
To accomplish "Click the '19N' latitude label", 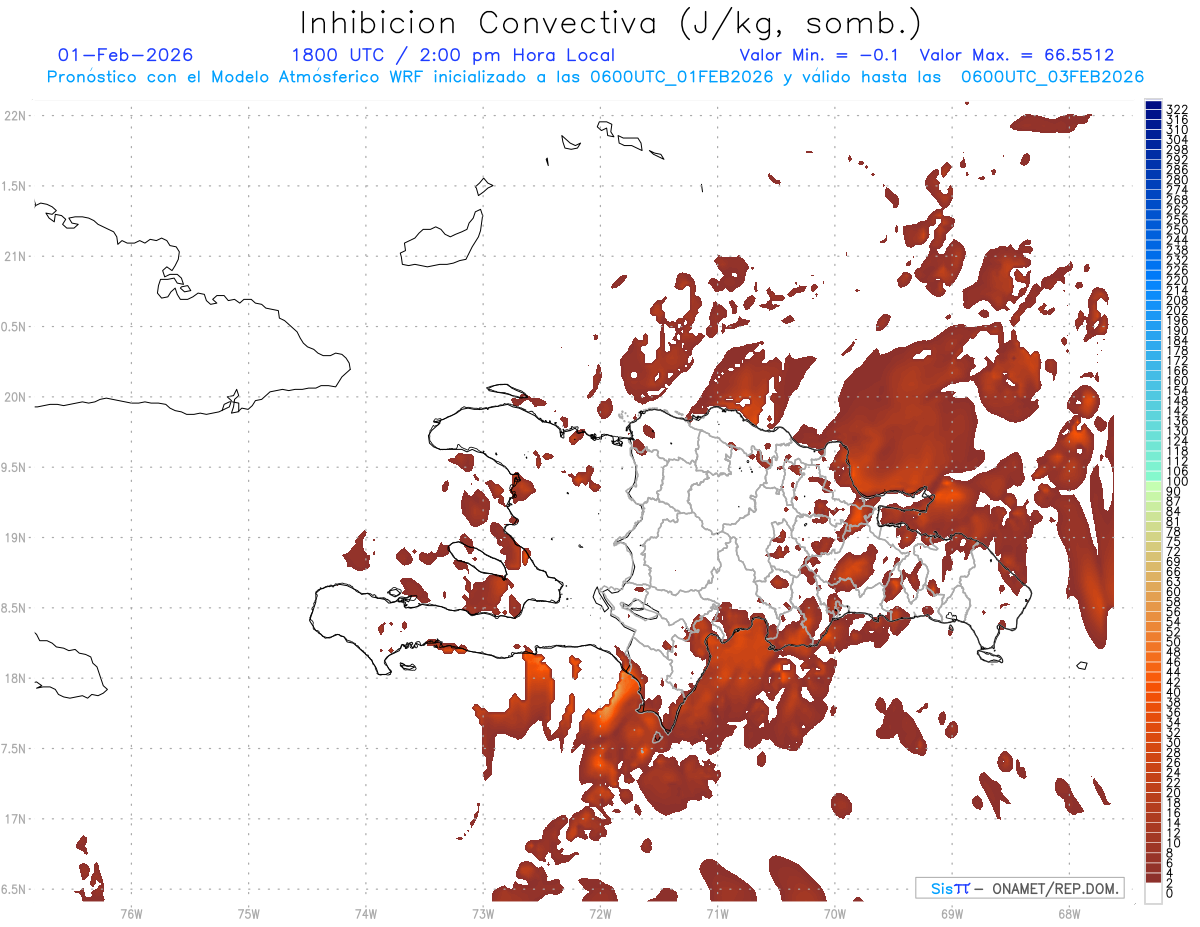I will [x=15, y=538].
